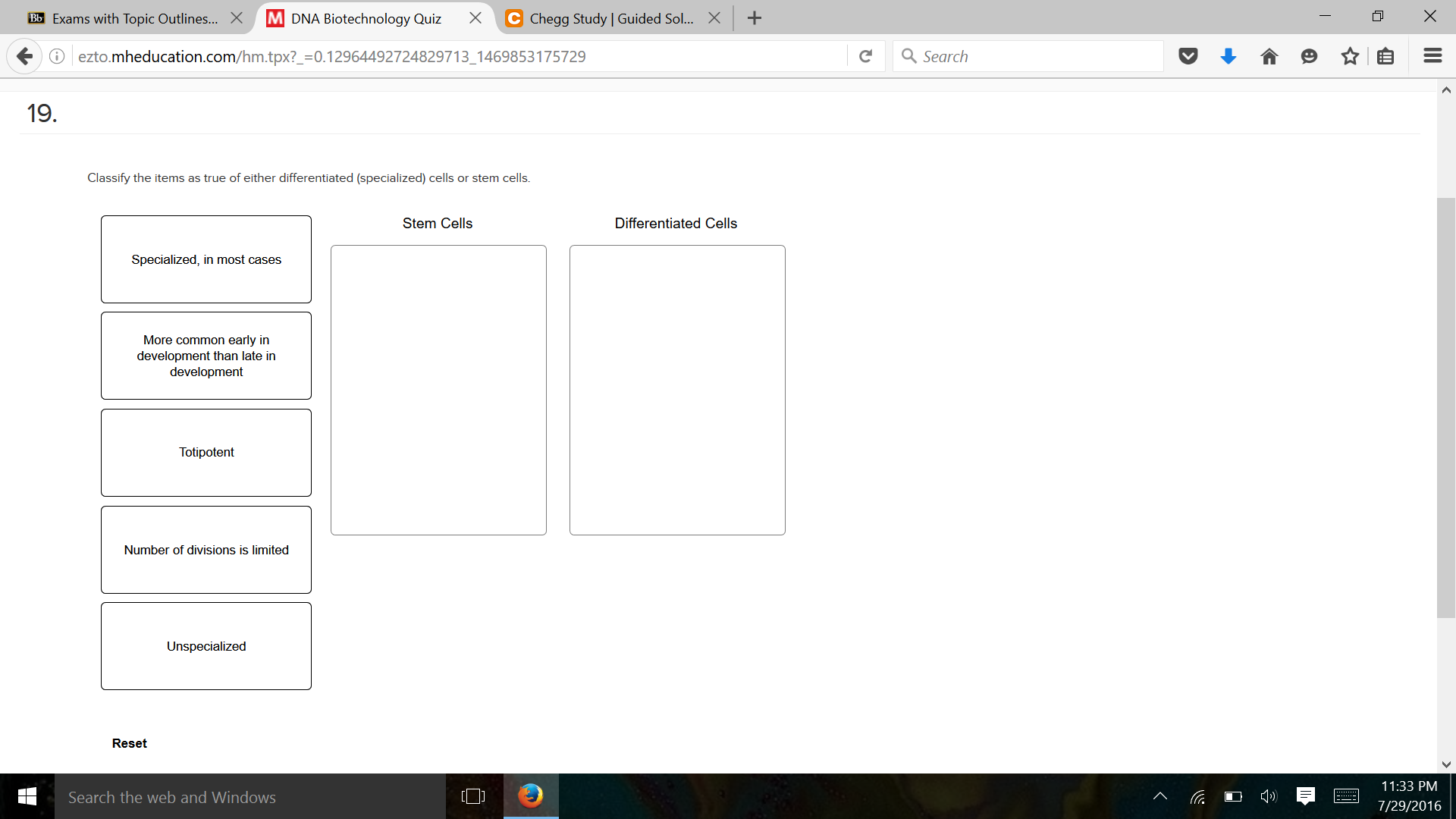Click the scroll-down arrow on the page scrollbar
The image size is (1456, 819).
pos(1446,764)
